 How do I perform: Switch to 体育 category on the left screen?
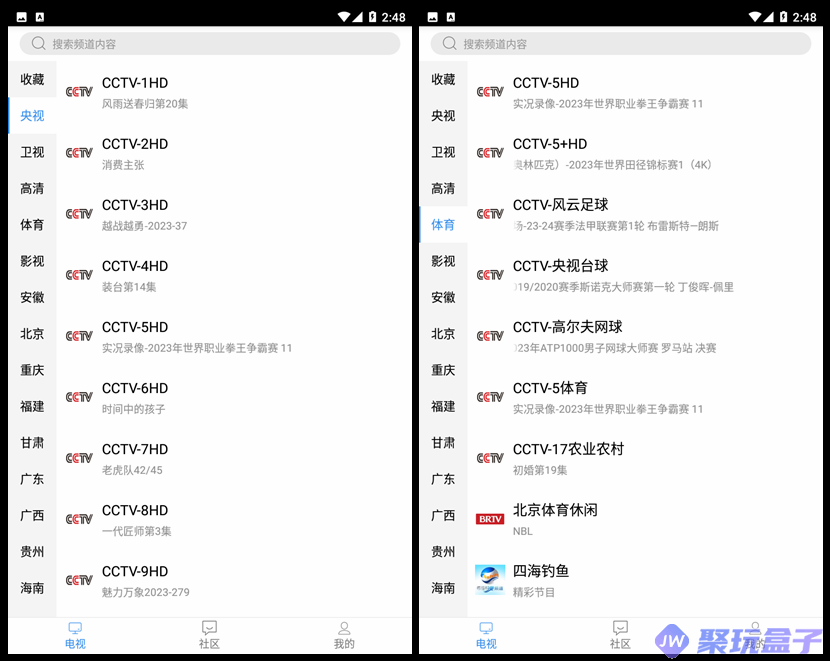point(32,225)
